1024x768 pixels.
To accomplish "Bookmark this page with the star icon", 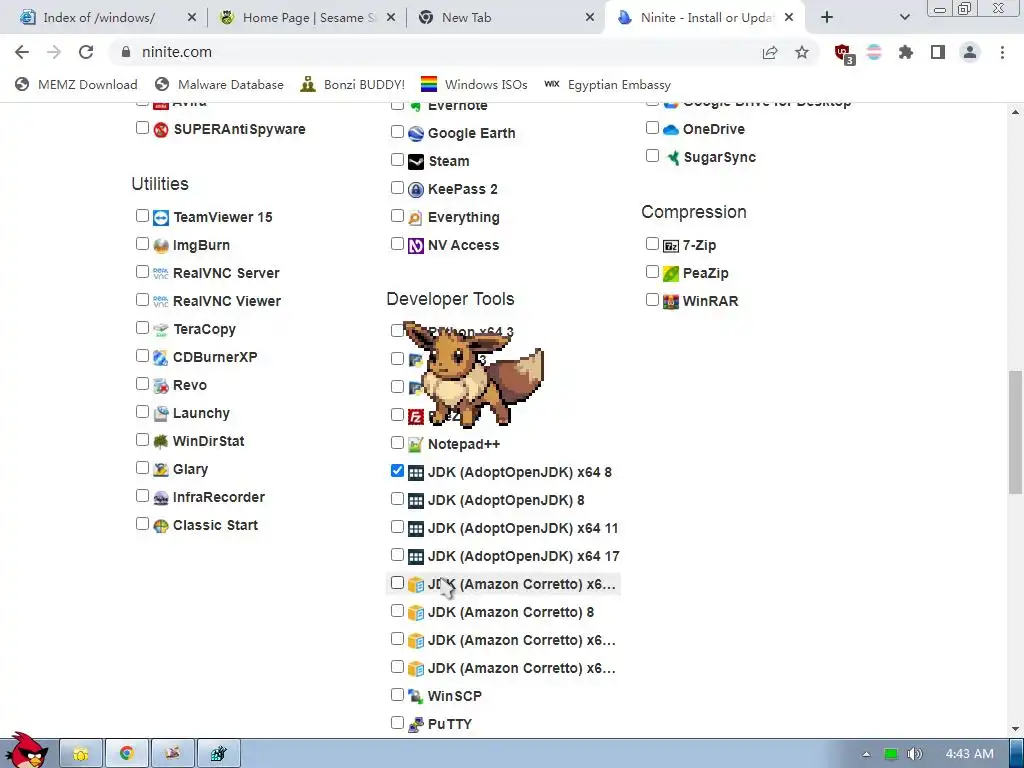I will 802,52.
